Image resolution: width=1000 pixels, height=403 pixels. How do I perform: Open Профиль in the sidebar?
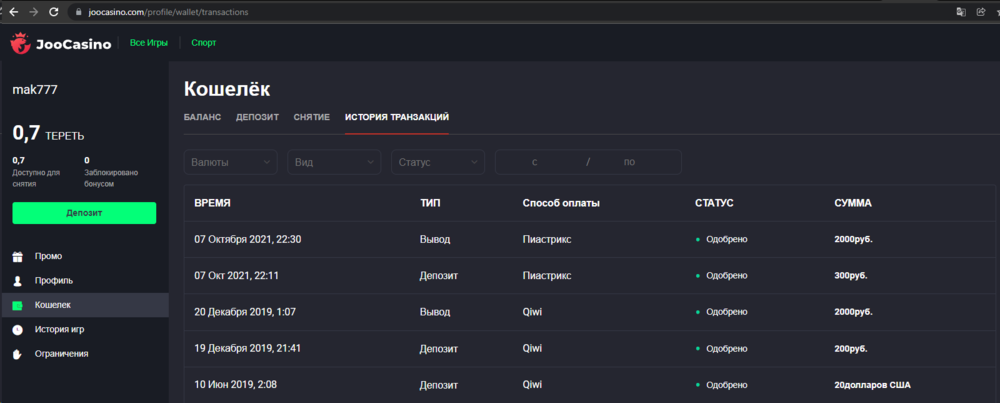pos(54,281)
